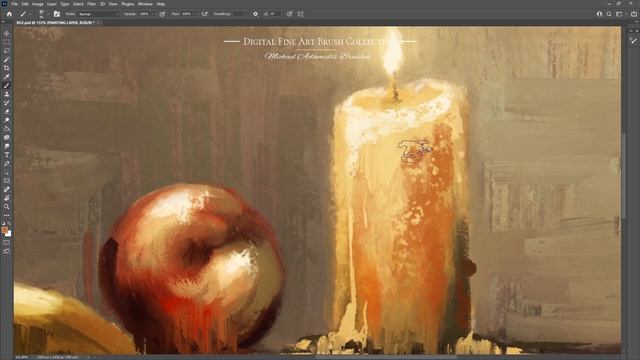The width and height of the screenshot is (640, 360).
Task: Open the collapsed Brushes panel icon on right dock
Action: point(633,41)
